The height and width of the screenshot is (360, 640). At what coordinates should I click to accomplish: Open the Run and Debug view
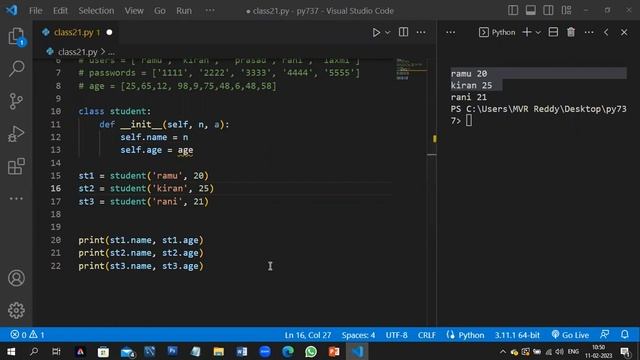(x=16, y=134)
